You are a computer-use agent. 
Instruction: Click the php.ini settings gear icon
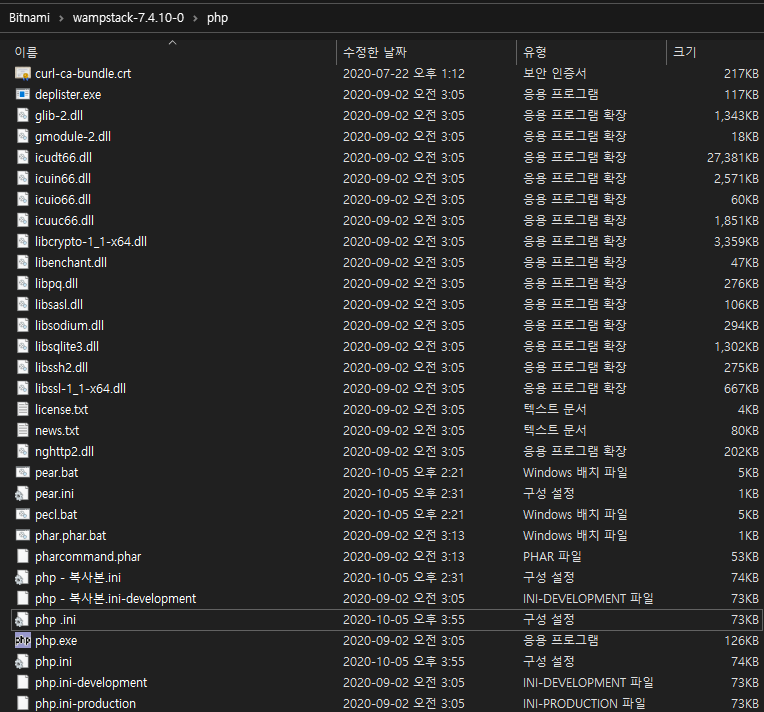pyautogui.click(x=23, y=661)
